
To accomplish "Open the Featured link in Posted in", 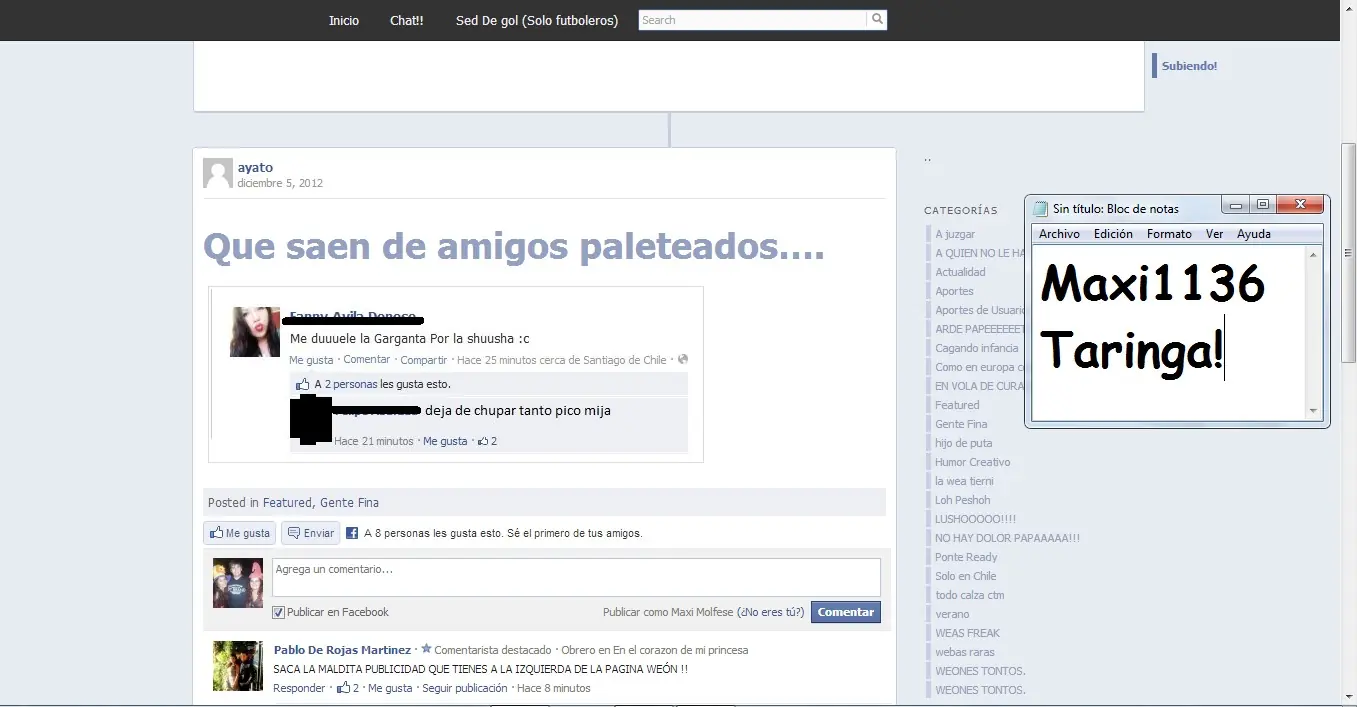I will (x=288, y=503).
